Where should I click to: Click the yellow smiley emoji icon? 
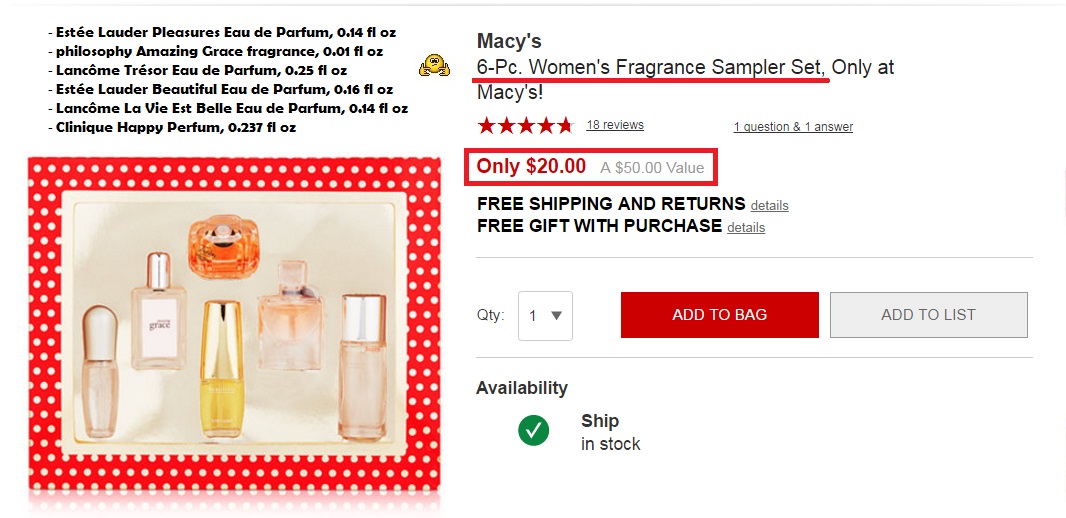pos(434,65)
